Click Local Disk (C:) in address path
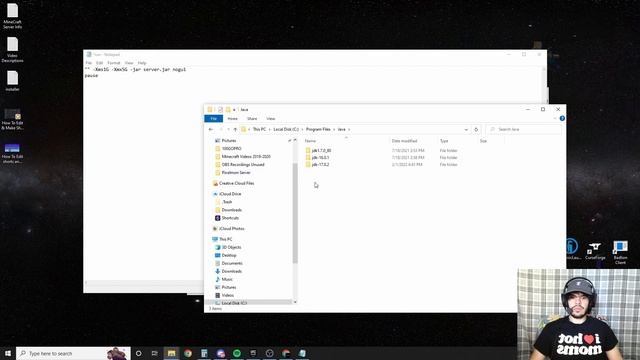Image resolution: width=640 pixels, height=360 pixels. click(286, 129)
